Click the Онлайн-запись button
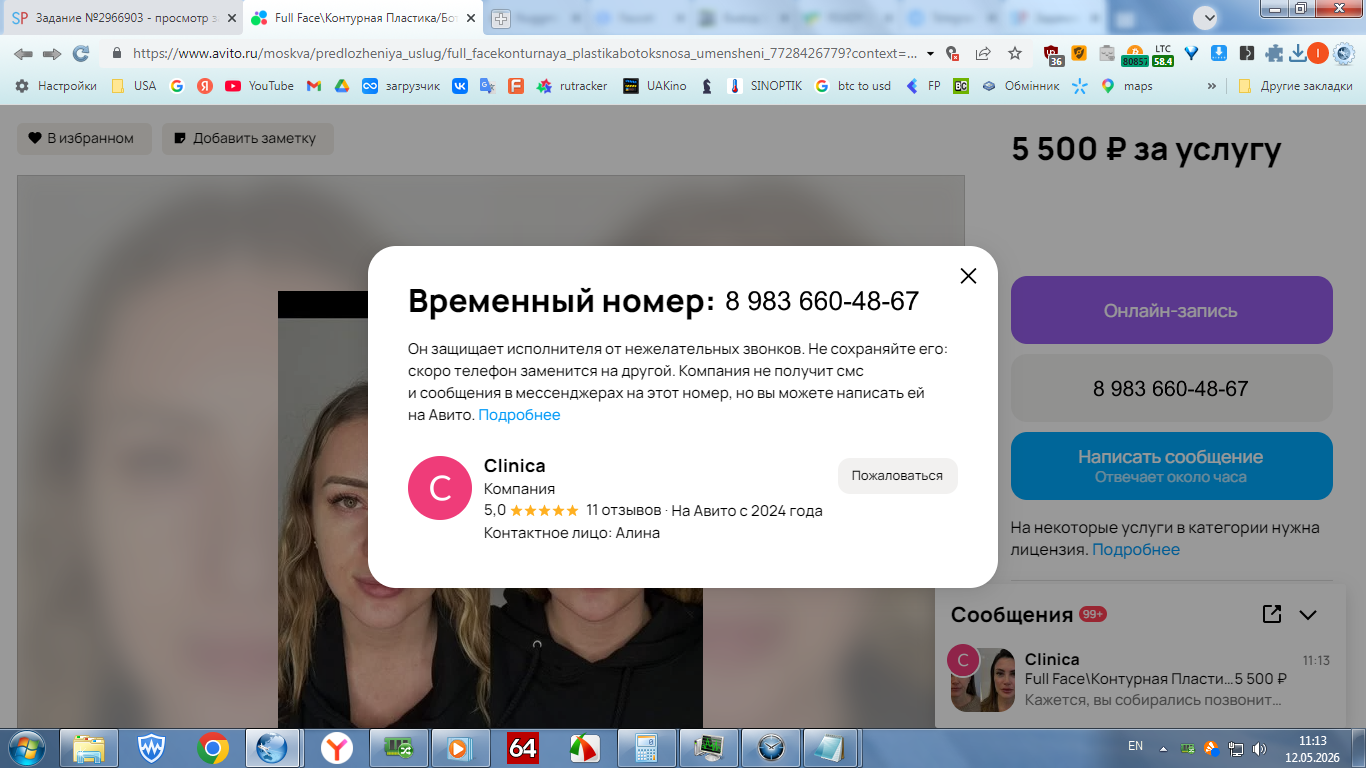The image size is (1366, 768). point(1171,310)
